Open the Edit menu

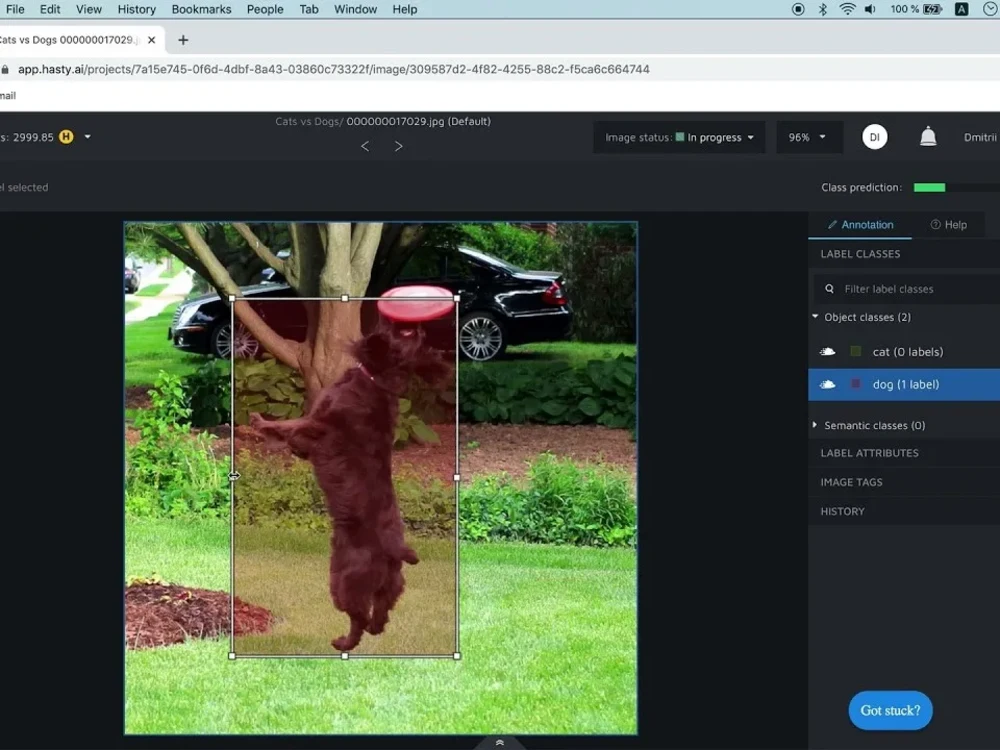click(x=50, y=9)
